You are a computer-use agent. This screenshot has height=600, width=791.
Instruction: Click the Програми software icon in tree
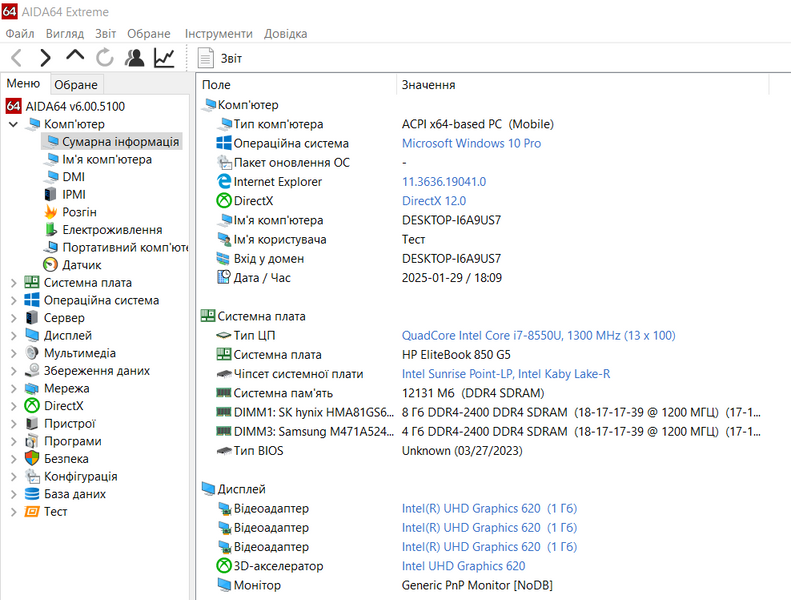(32, 441)
